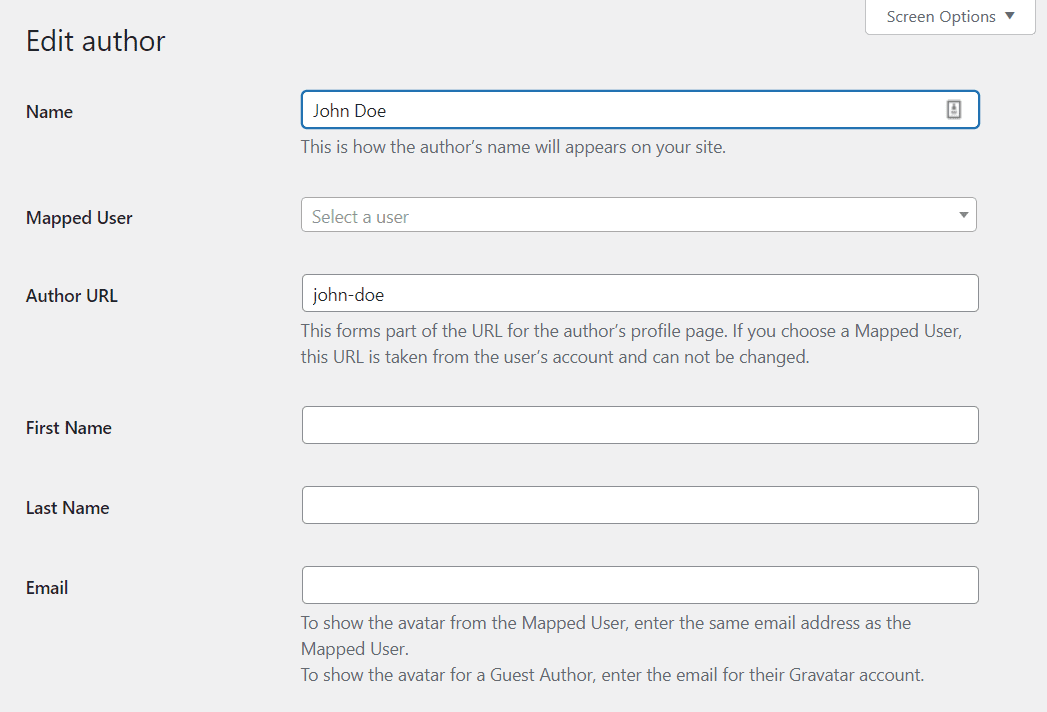Click the Edit author page heading
The width and height of the screenshot is (1047, 712).
95,41
